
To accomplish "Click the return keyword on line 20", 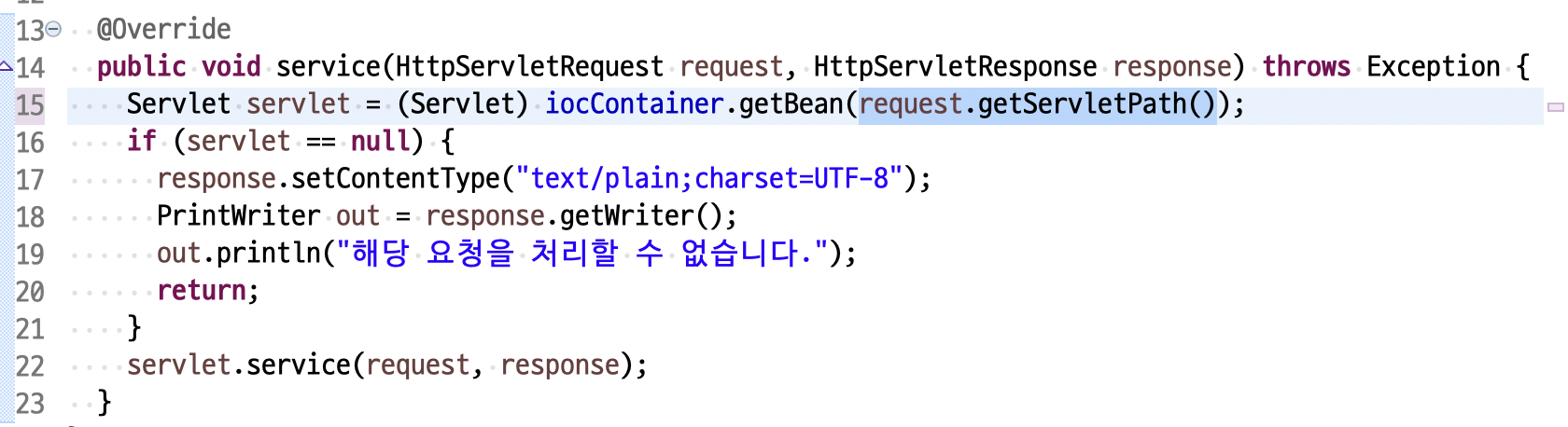I will click(x=202, y=290).
